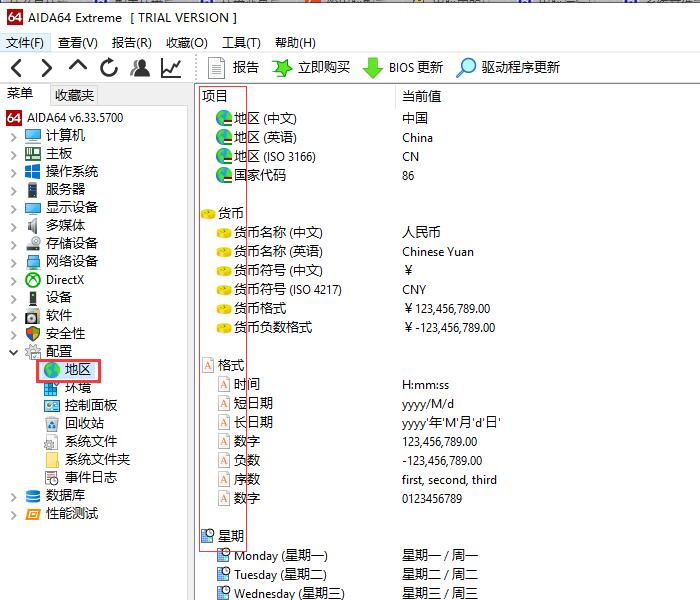Select the 环境 tree item
This screenshot has width=700, height=600.
68,388
